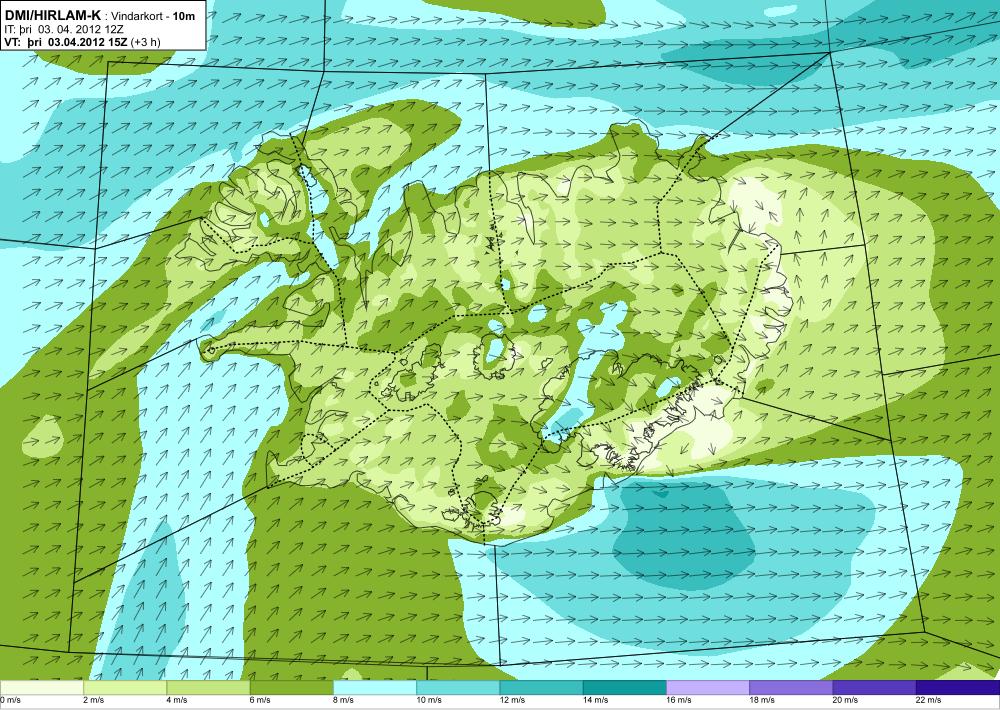Screen dimensions: 1000x710
Task: Click the "0 m/s" legend label
Action: tap(11, 700)
